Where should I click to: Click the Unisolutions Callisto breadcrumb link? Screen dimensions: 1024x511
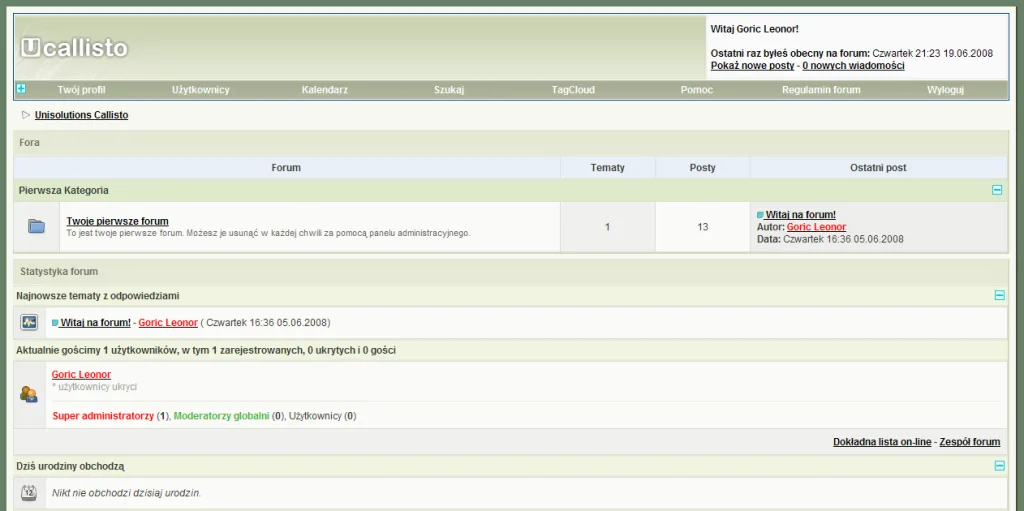pyautogui.click(x=82, y=115)
